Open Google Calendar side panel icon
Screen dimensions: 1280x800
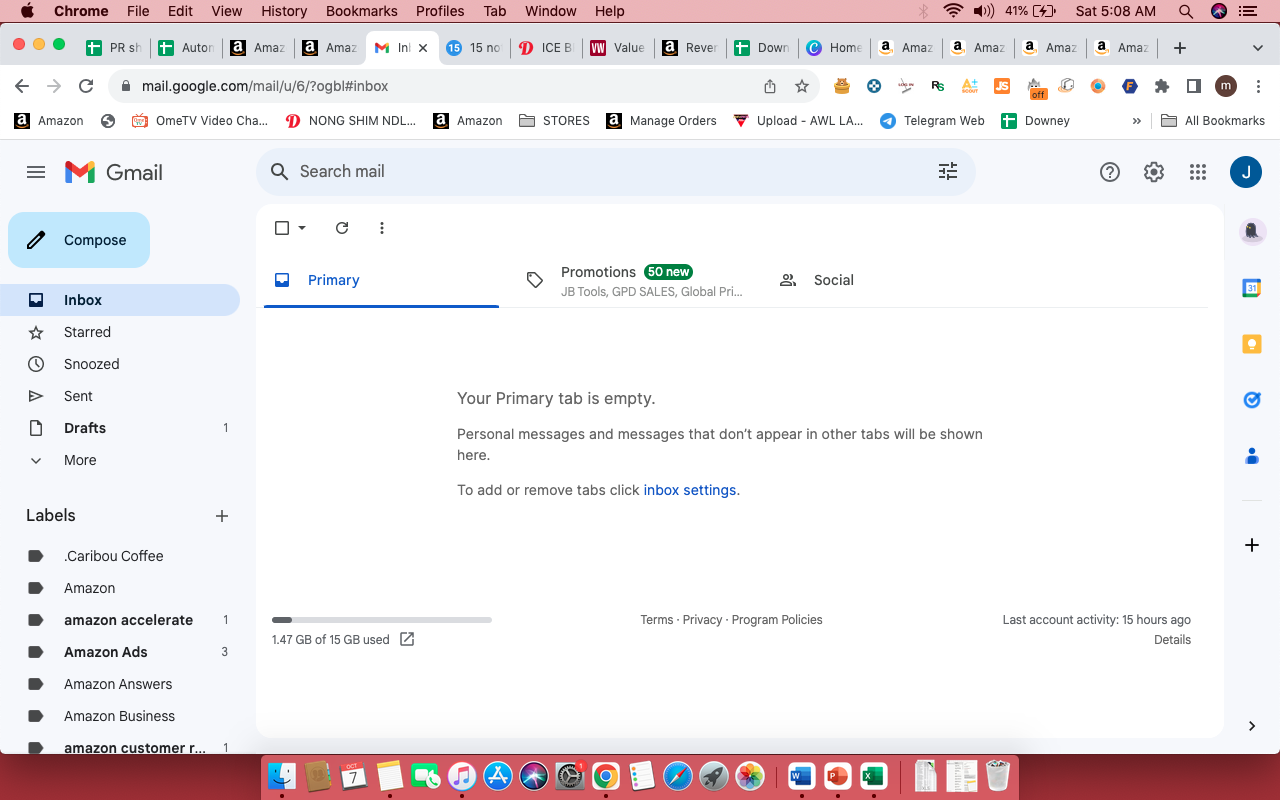1252,288
